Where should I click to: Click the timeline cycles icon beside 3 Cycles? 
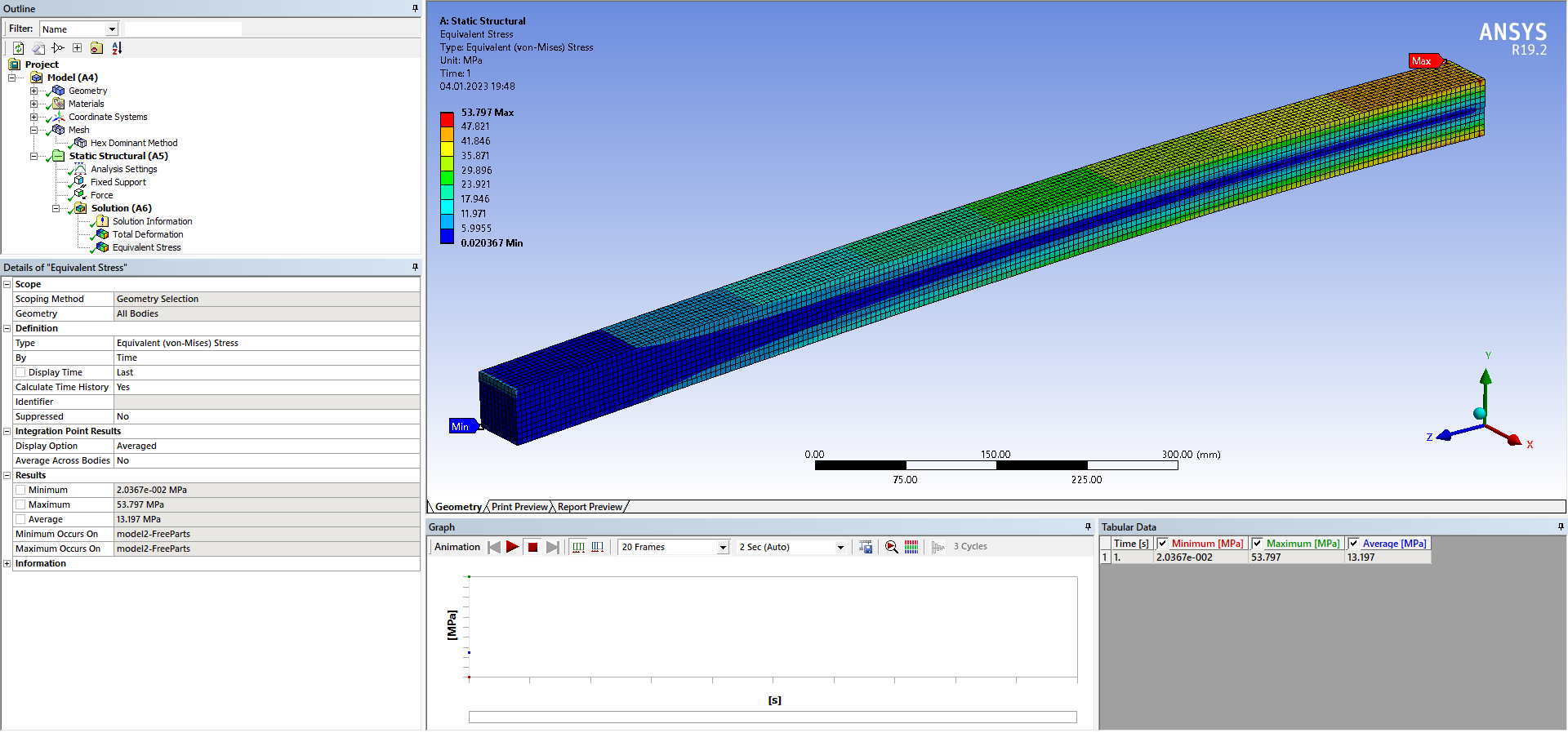938,547
